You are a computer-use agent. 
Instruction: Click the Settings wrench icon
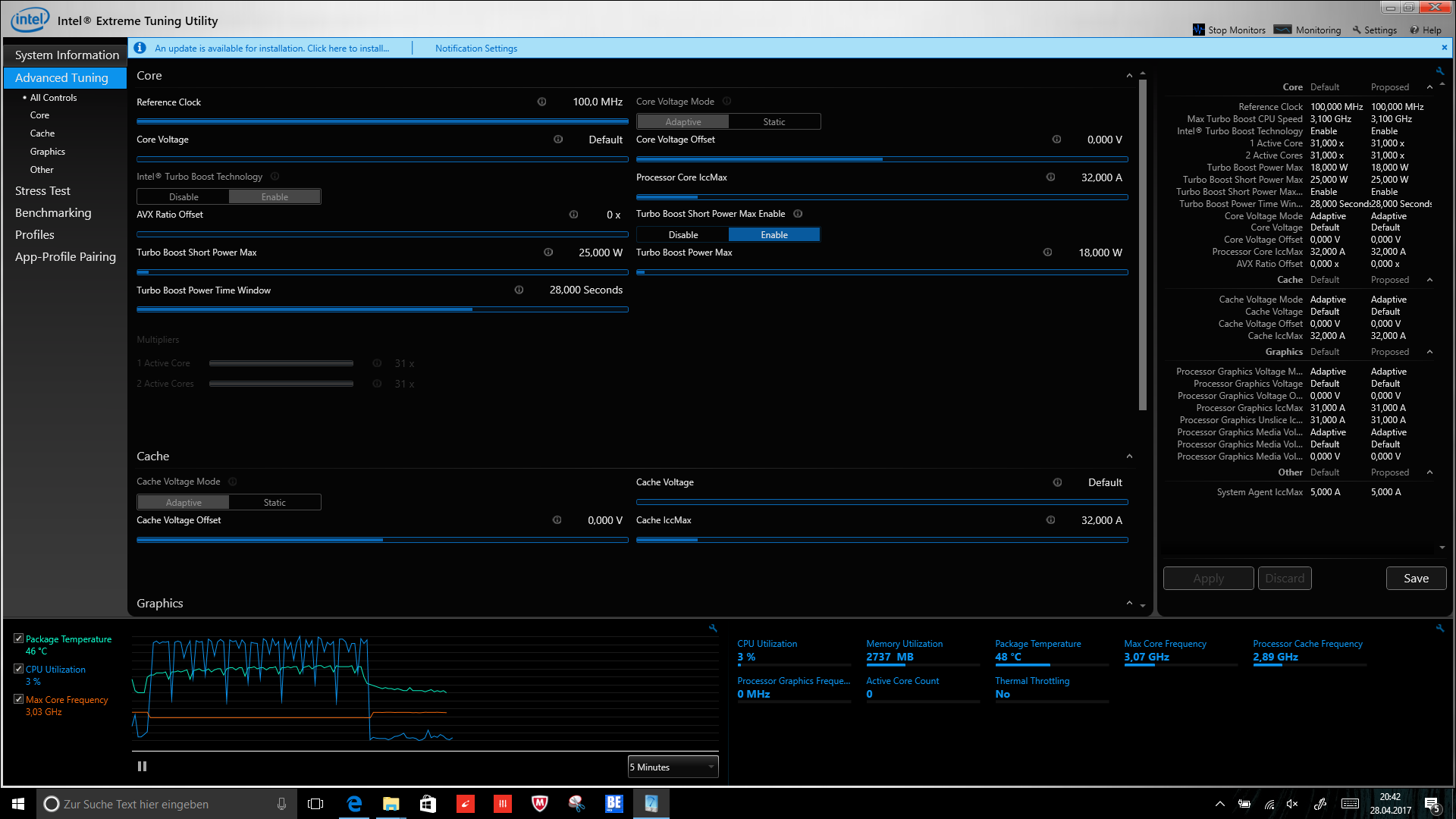tap(1357, 30)
